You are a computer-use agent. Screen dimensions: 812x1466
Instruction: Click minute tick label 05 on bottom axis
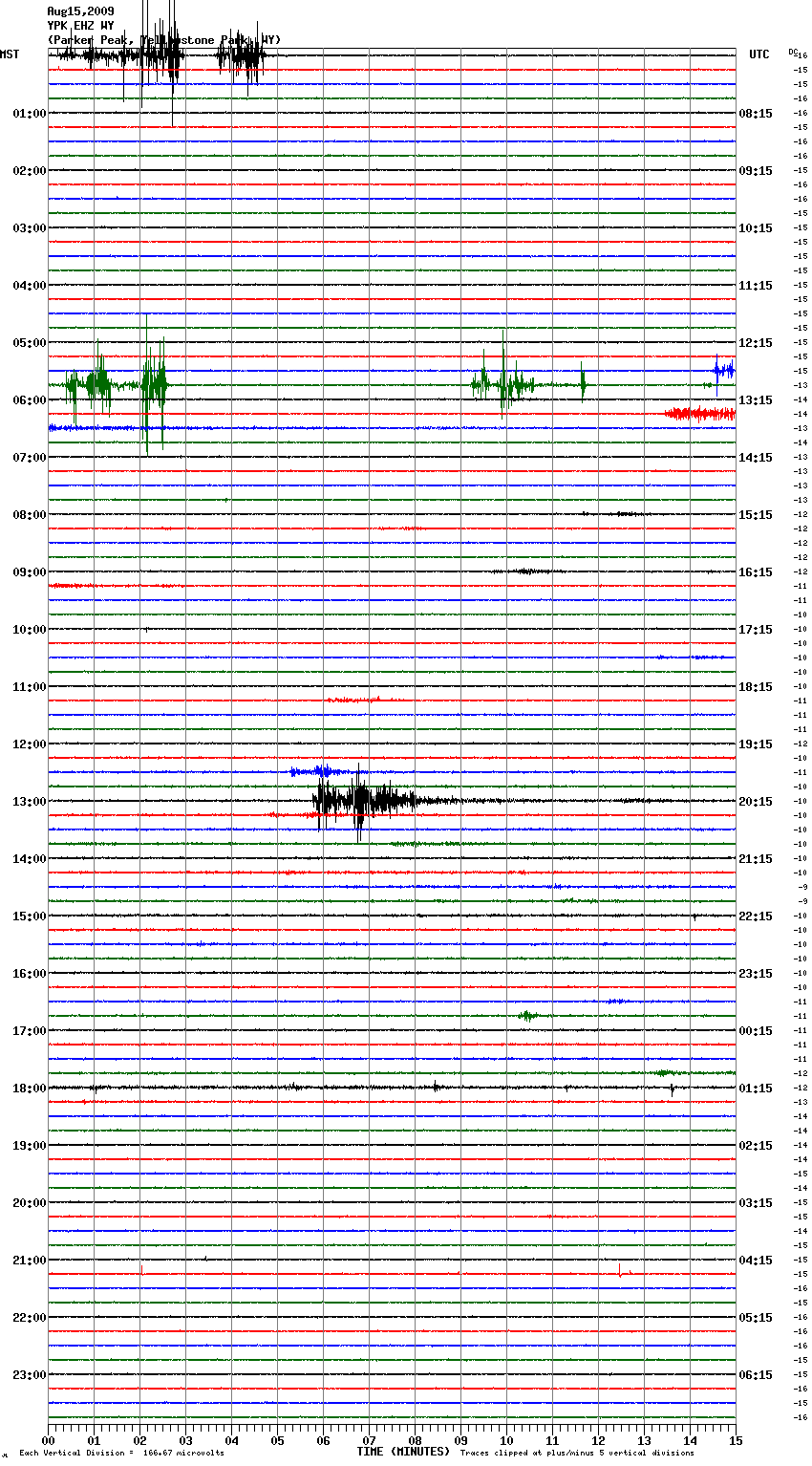tap(277, 1440)
